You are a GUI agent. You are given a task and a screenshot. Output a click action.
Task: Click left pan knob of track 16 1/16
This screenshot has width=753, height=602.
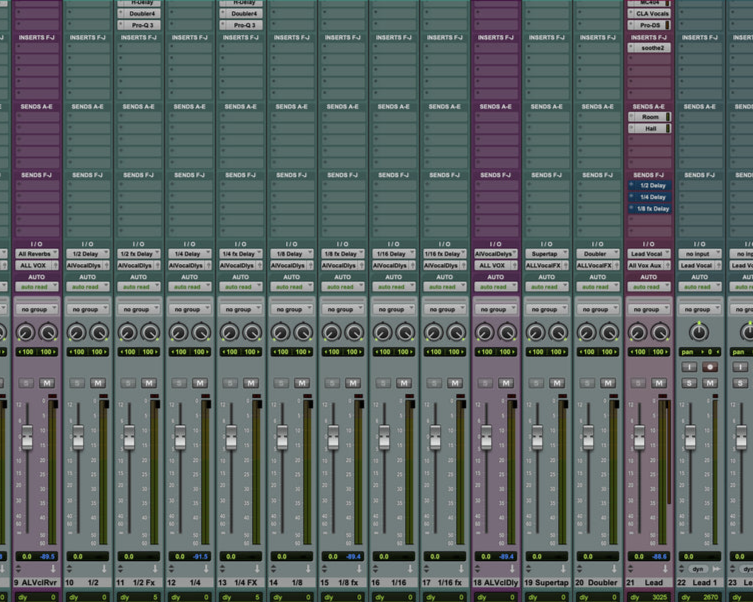[383, 332]
